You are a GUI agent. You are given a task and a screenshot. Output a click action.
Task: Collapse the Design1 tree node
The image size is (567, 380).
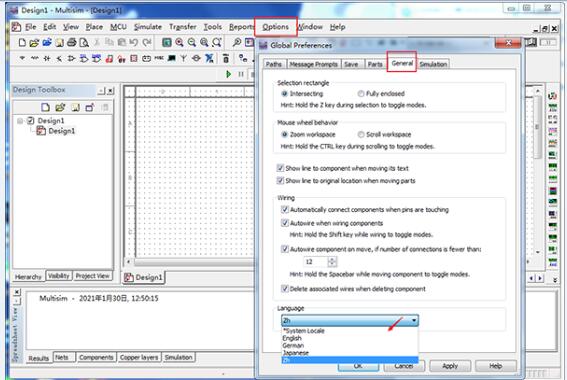pos(20,121)
